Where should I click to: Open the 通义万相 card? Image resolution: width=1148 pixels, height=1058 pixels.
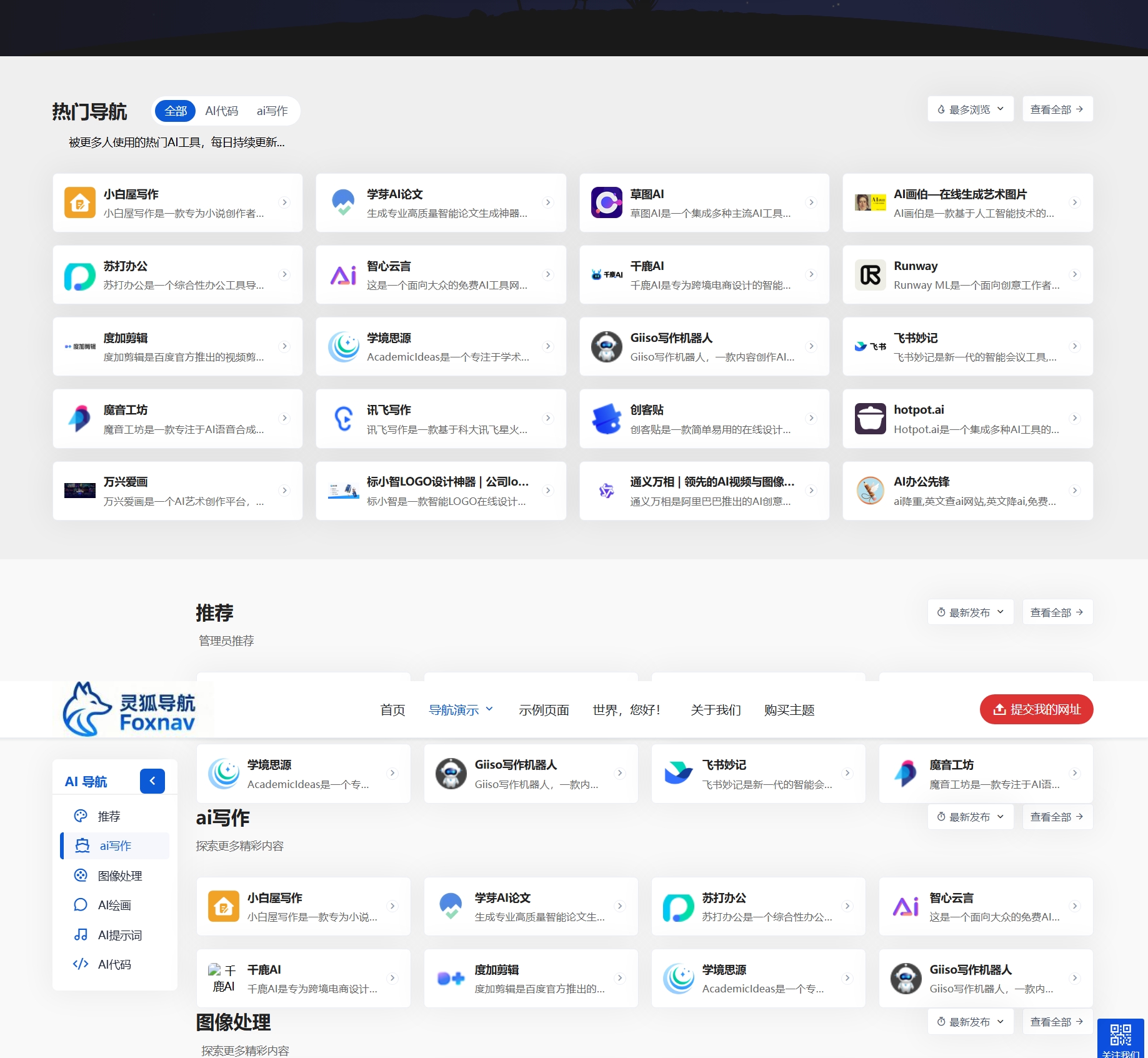(x=704, y=491)
